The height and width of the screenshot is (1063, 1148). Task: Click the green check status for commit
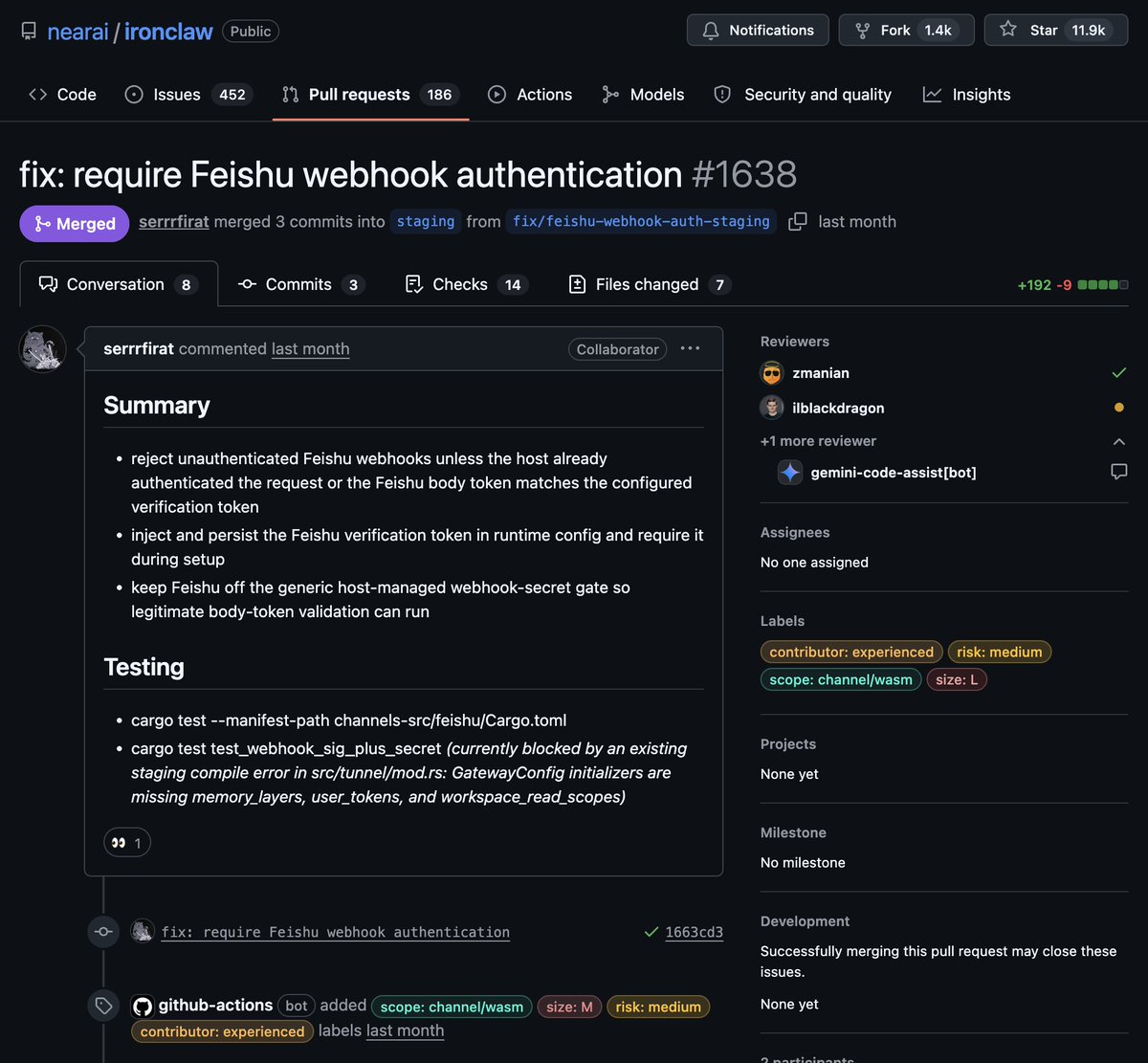pos(651,932)
